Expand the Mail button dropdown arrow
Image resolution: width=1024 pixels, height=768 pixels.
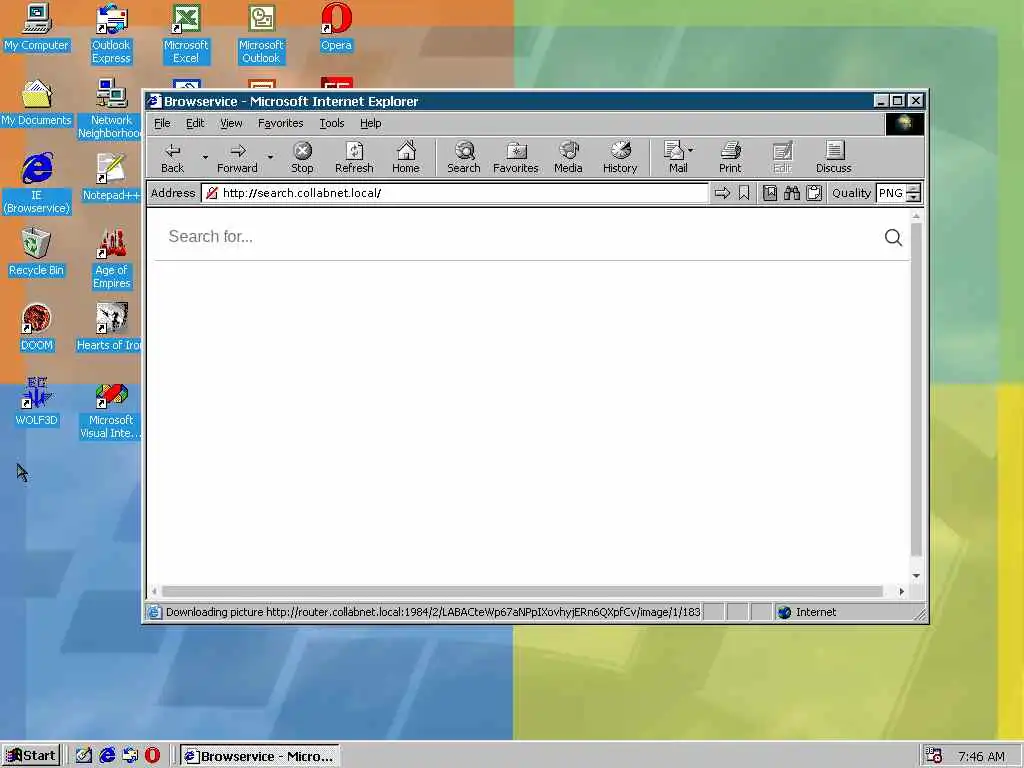click(690, 150)
